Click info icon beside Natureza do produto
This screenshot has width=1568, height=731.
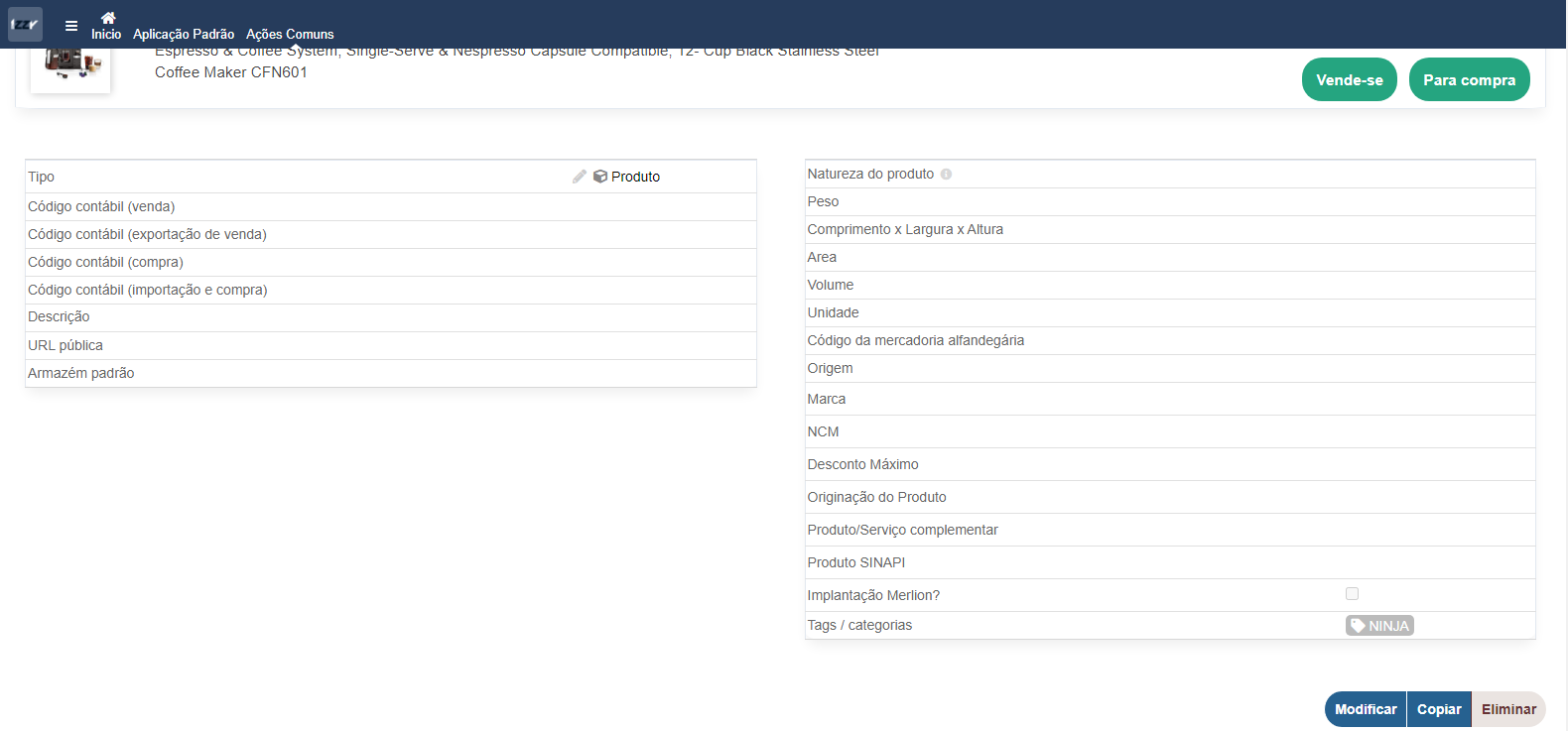tap(946, 175)
